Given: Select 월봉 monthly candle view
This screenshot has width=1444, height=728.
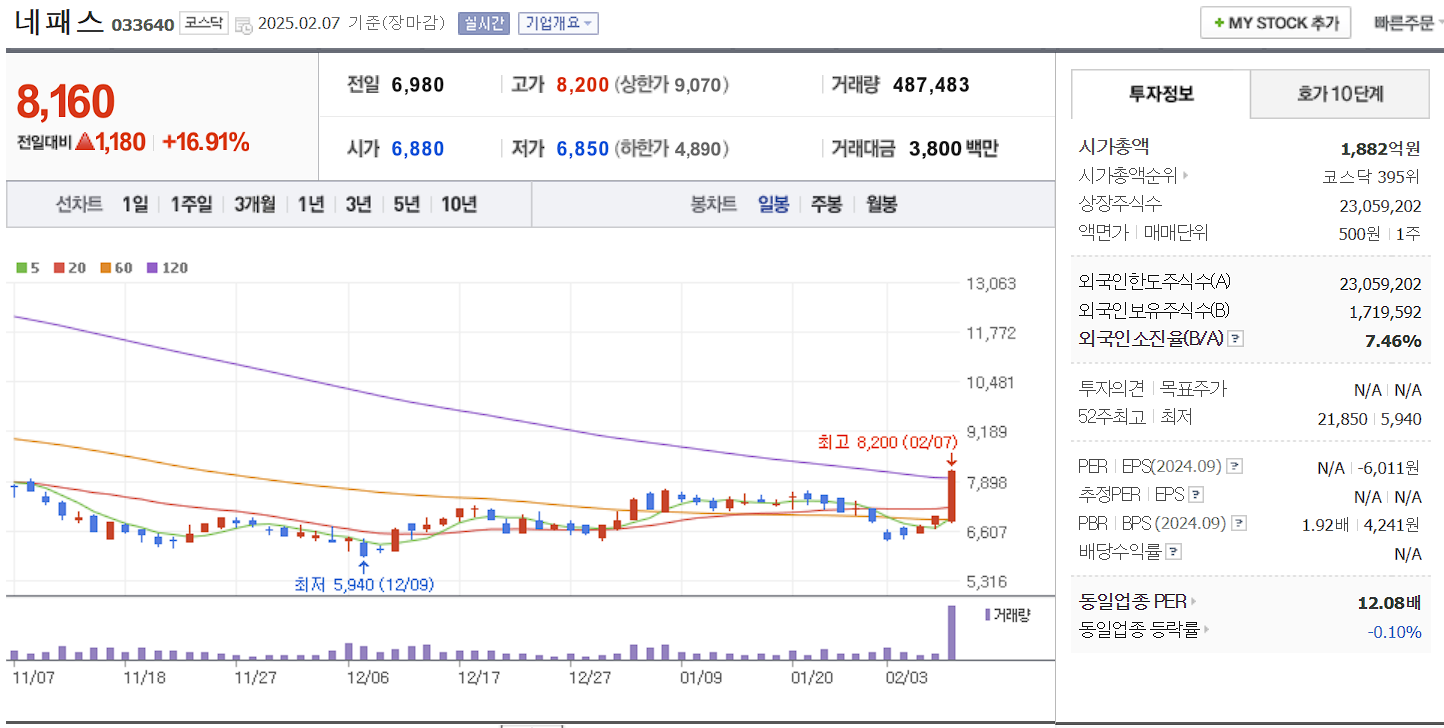Looking at the screenshot, I should [881, 203].
